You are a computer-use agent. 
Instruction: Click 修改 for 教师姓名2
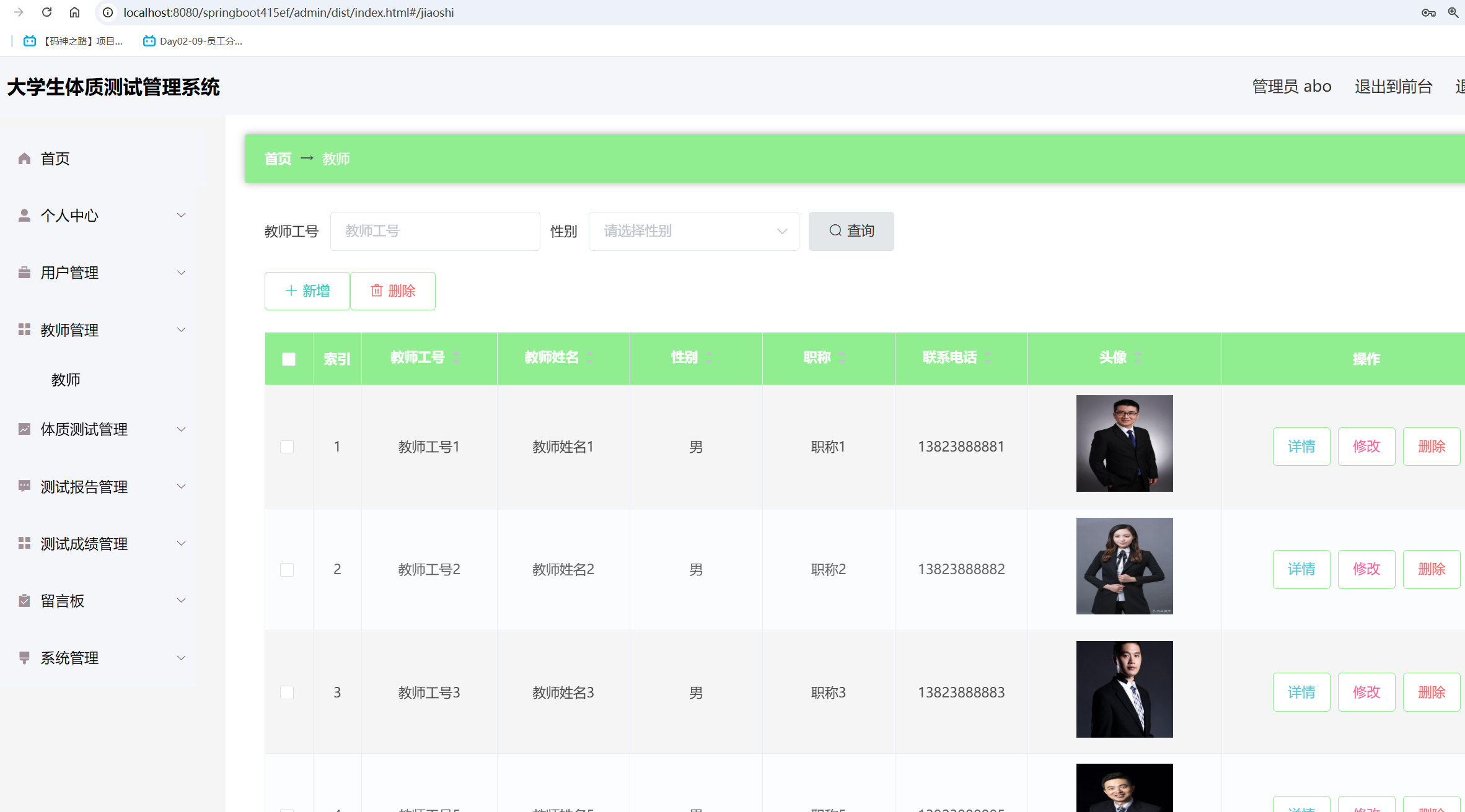tap(1366, 569)
